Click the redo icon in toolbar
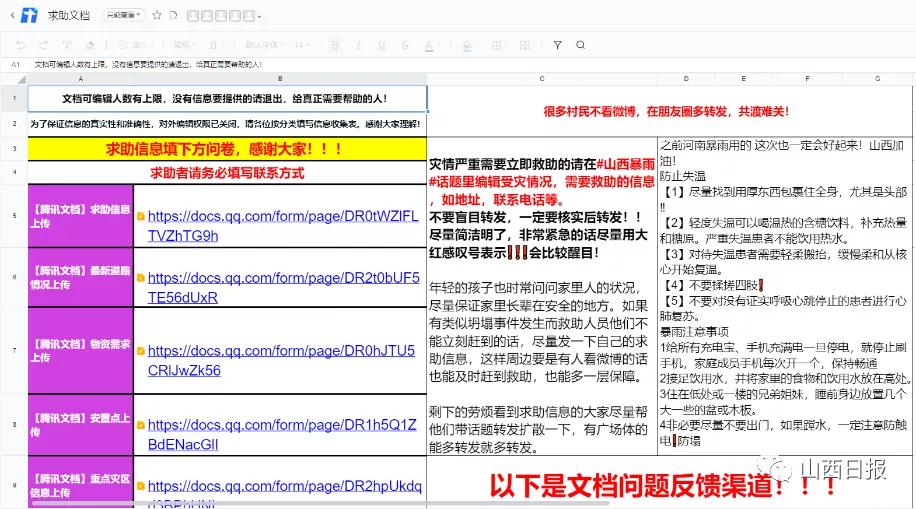The height and width of the screenshot is (509, 916). (x=43, y=45)
